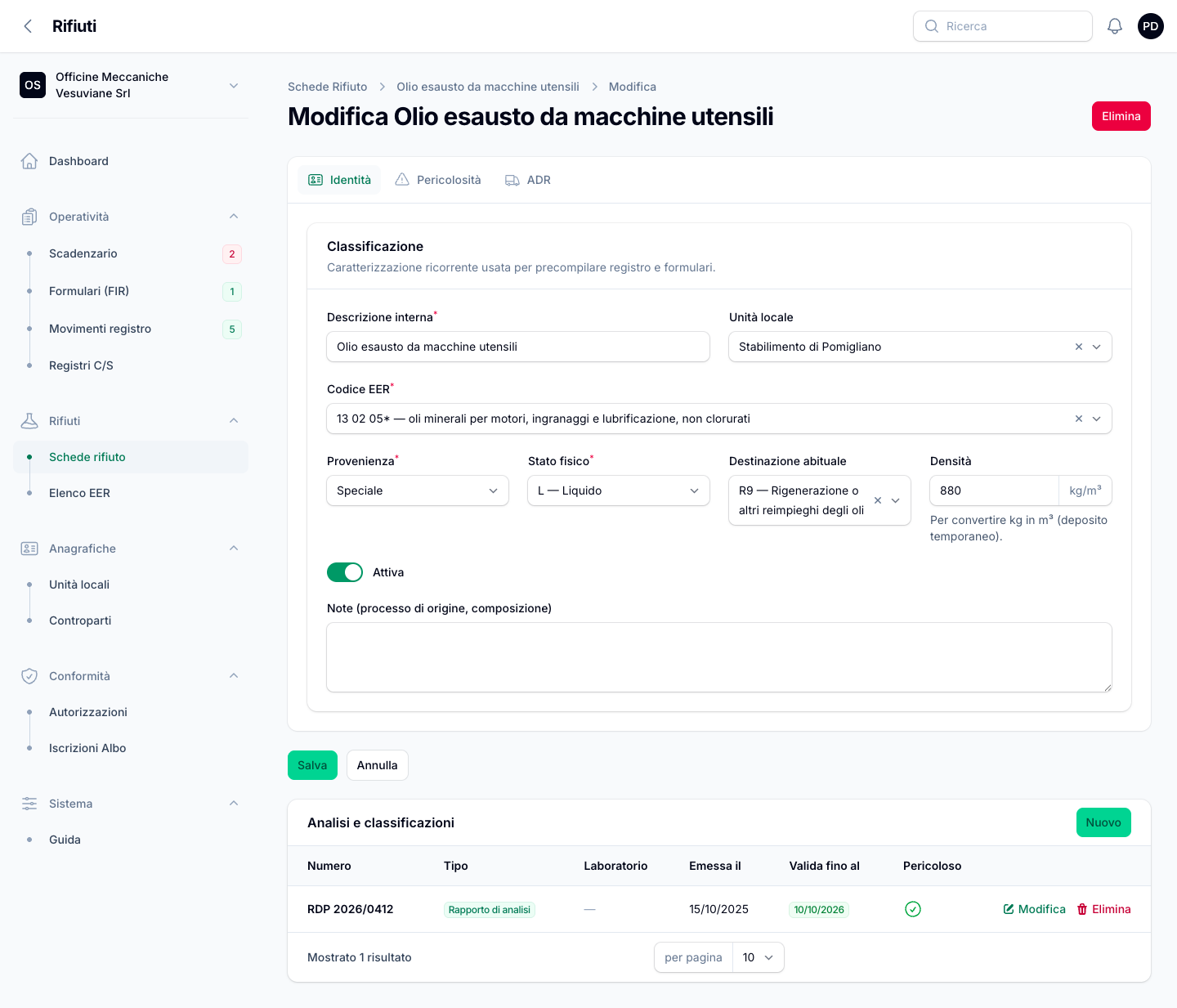Click Nuovo in Analisi e classificazioni
This screenshot has height=1008, width=1177.
point(1103,822)
